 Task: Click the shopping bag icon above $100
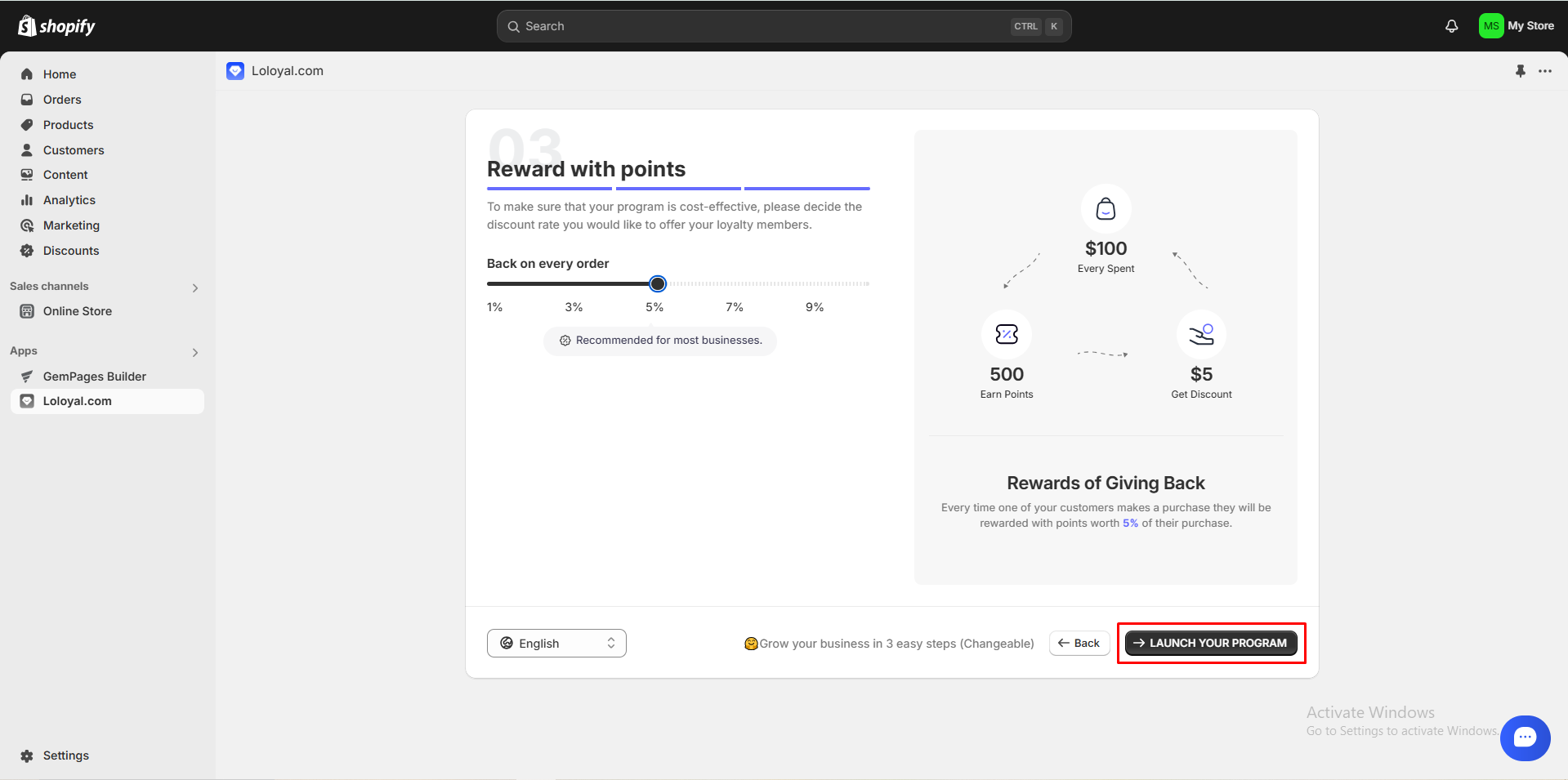(x=1106, y=209)
